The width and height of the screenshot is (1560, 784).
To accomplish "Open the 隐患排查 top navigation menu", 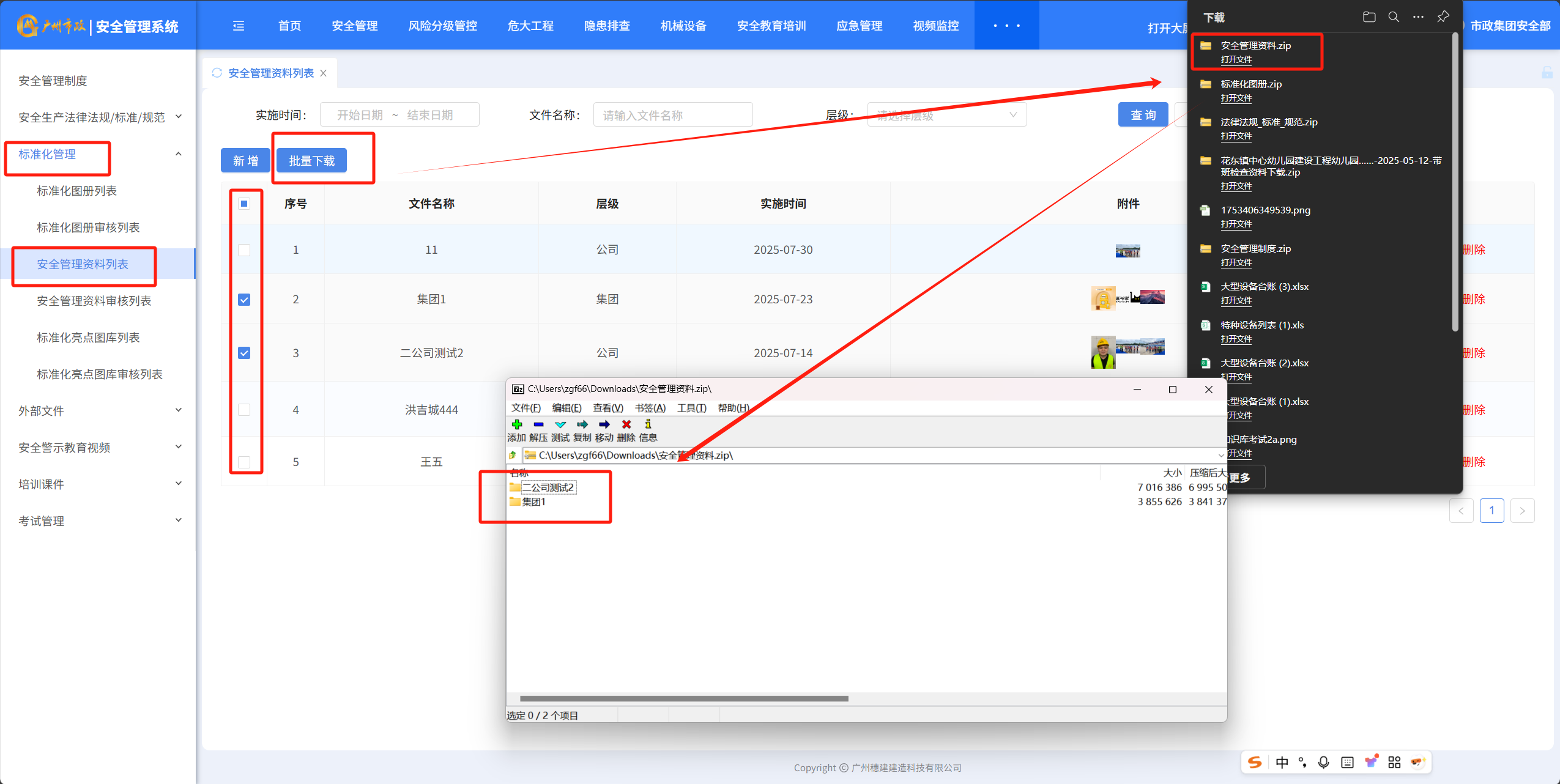I will click(x=607, y=26).
